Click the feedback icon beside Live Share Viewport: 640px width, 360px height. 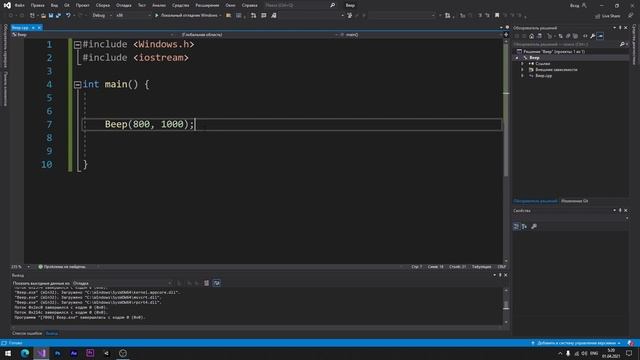[631, 16]
